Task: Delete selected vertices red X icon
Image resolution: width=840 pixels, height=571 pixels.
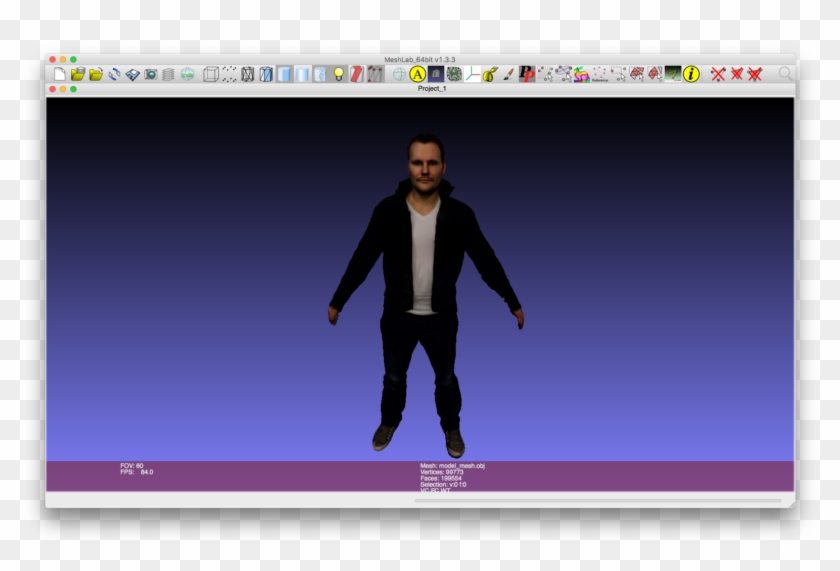Action: (718, 74)
